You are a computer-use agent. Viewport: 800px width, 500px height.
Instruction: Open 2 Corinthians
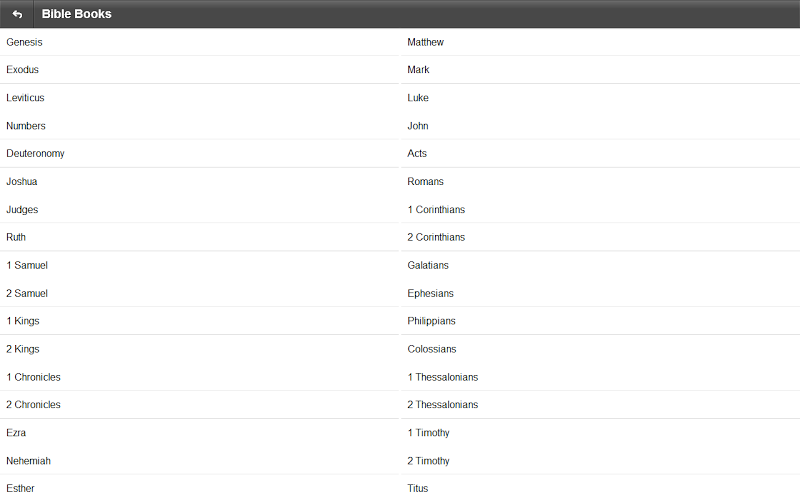click(436, 238)
